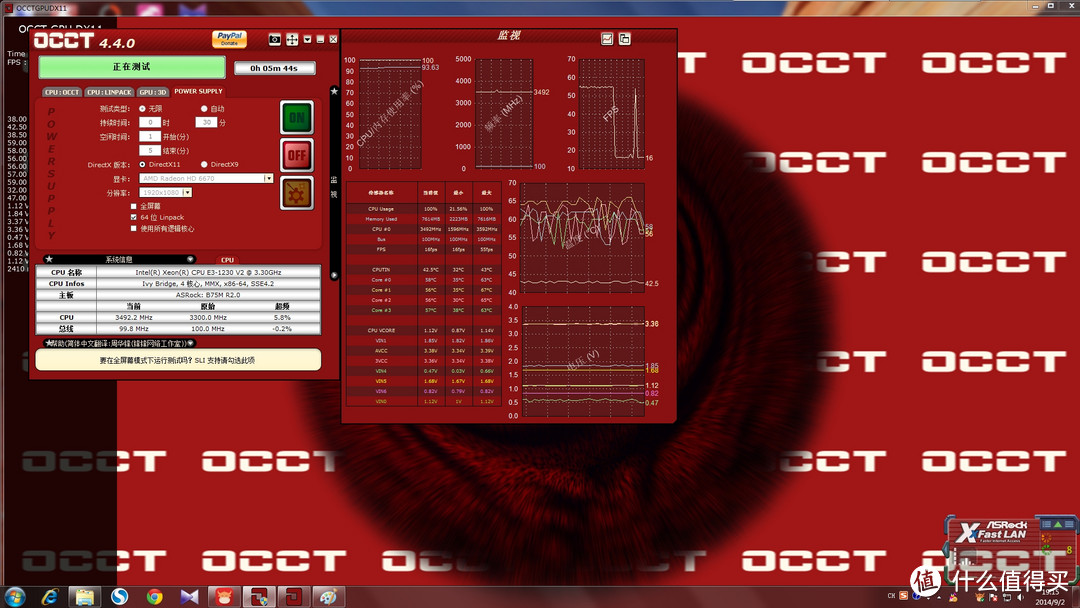Switch to the second OCCT taskbar icon

[x=293, y=597]
